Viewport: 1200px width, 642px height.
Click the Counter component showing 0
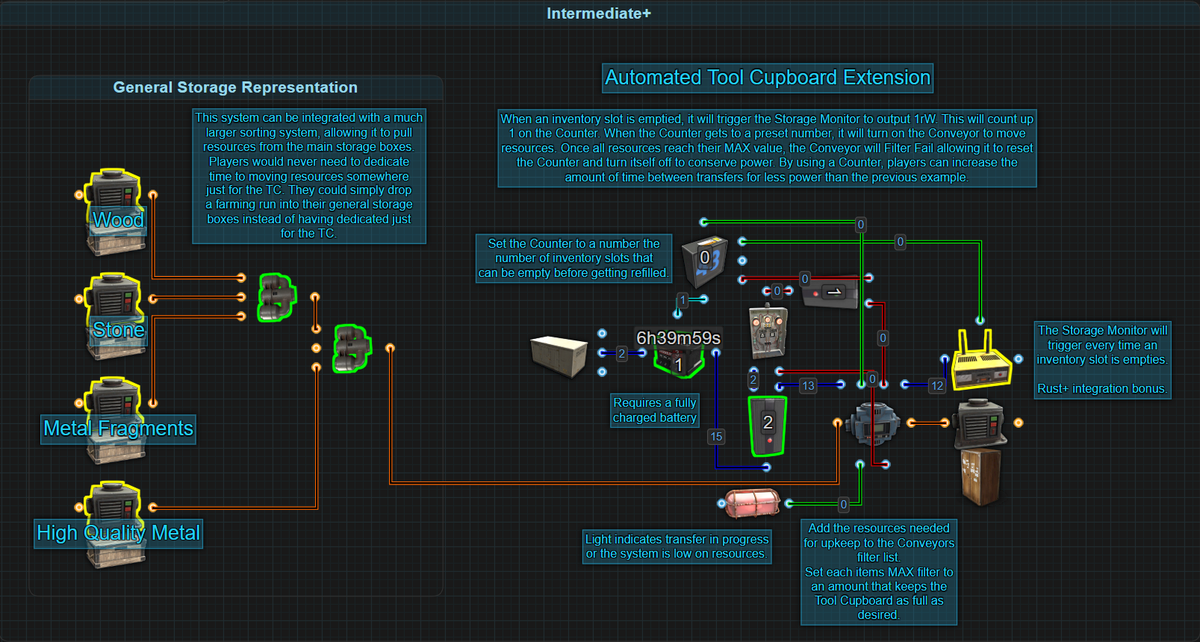click(x=706, y=262)
